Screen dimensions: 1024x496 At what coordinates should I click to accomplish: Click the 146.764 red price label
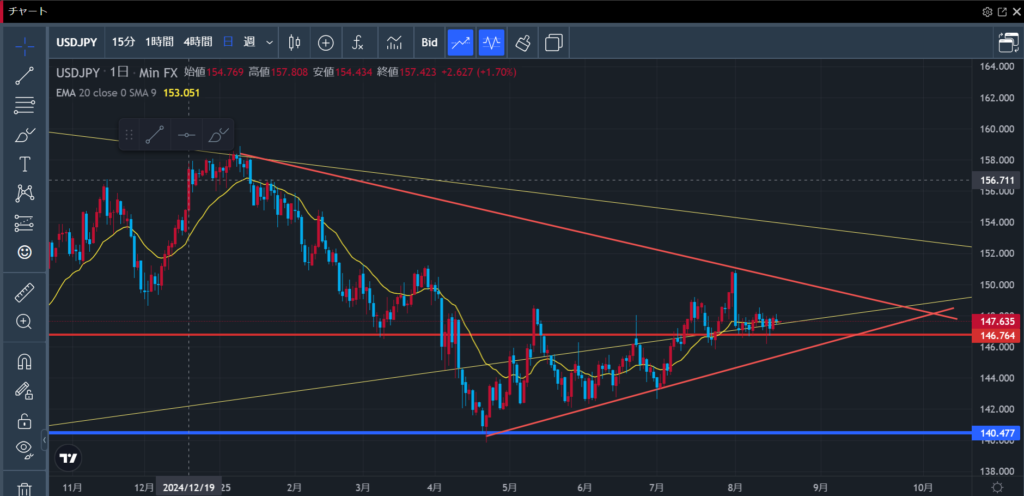coord(995,335)
